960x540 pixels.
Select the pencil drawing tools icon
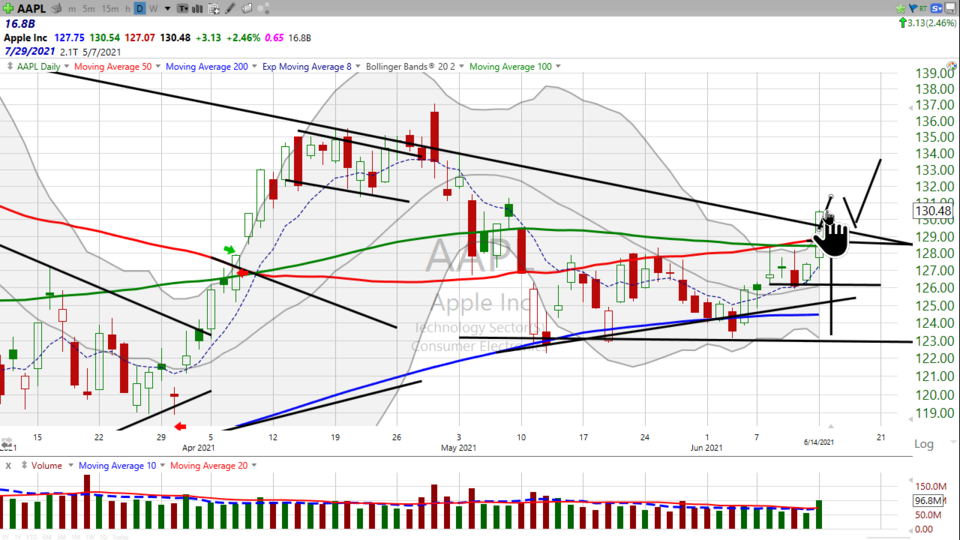231,8
